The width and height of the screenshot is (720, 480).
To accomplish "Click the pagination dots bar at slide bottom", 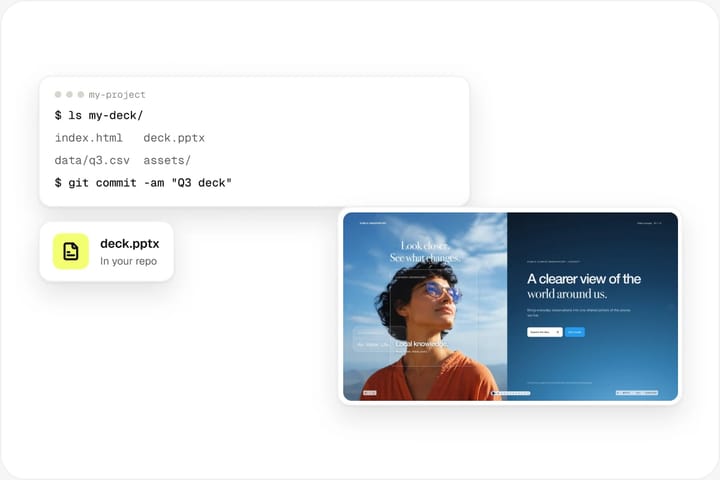I will click(511, 393).
